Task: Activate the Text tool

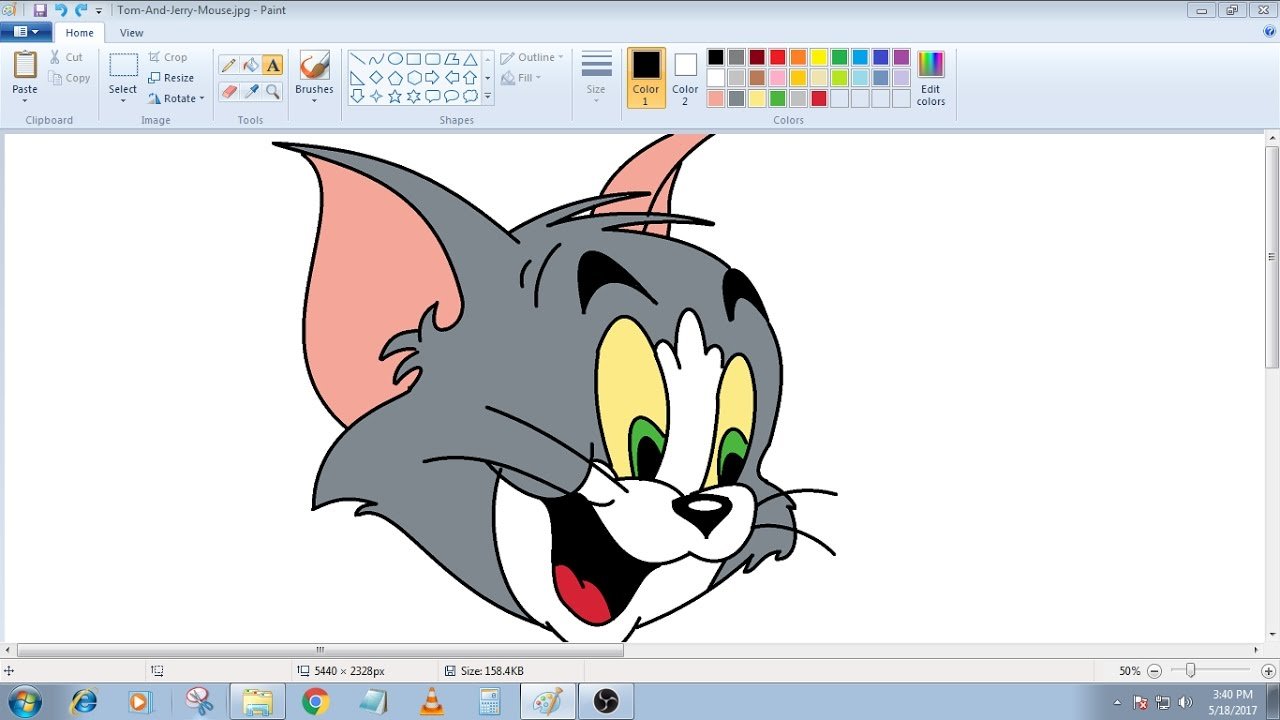Action: (x=273, y=66)
